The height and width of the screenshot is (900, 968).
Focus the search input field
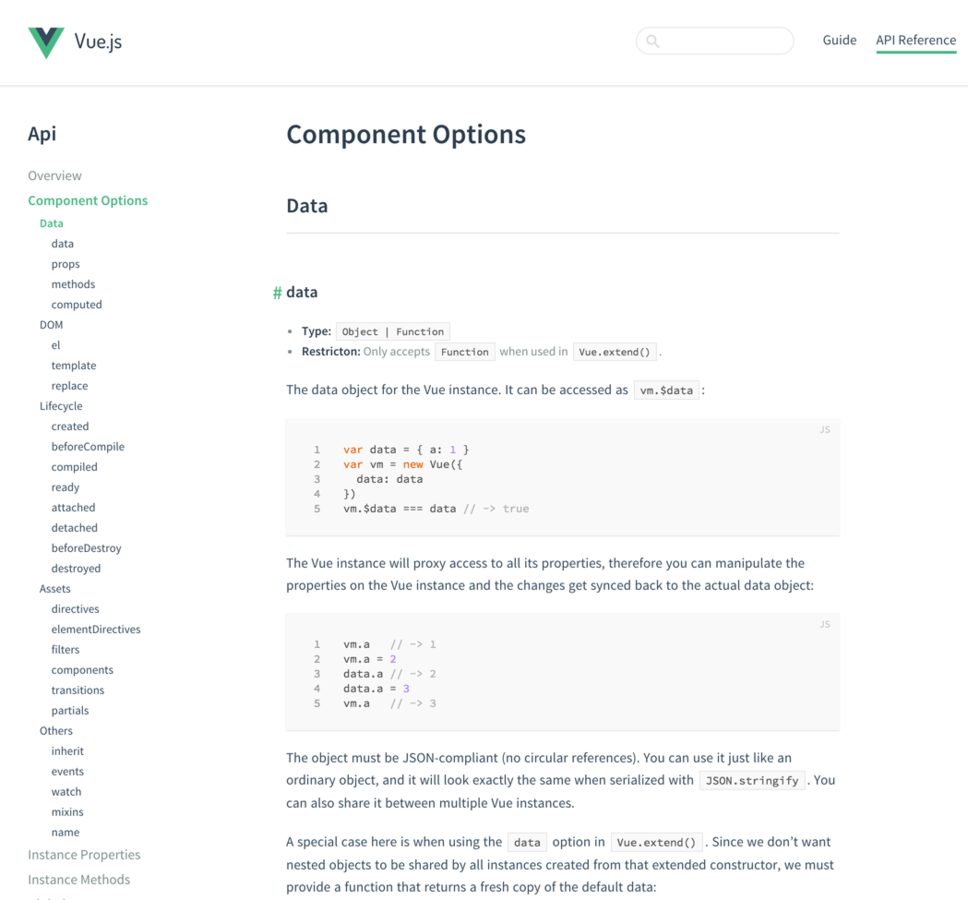coord(715,41)
